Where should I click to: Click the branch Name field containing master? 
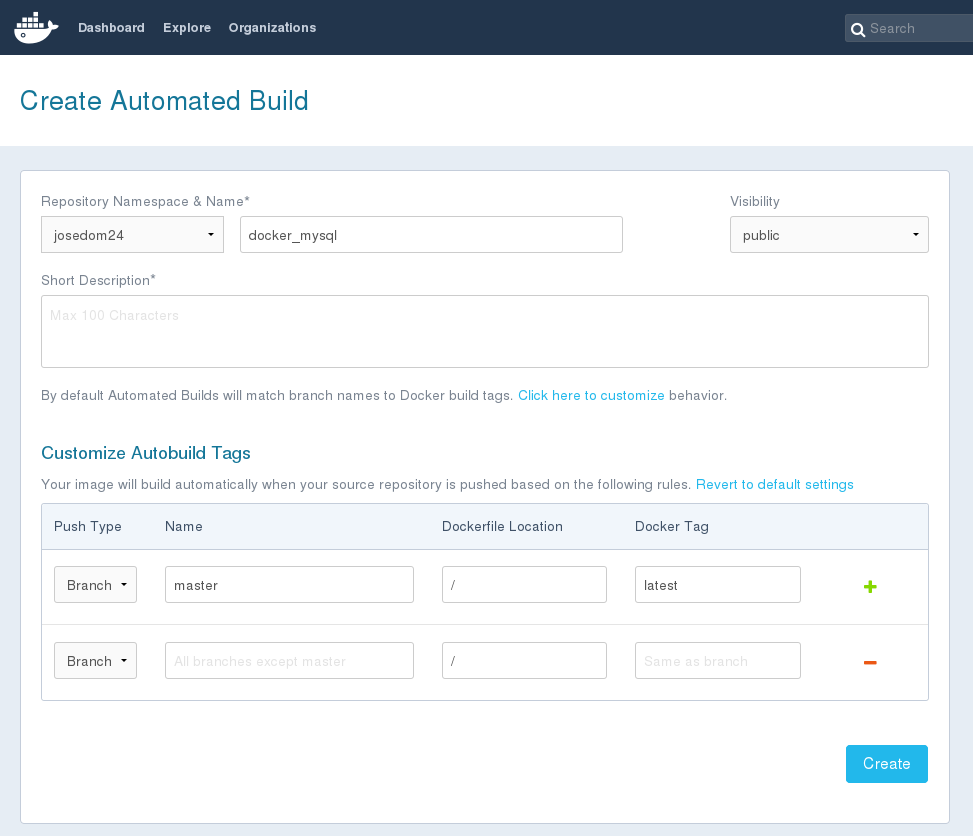pos(289,585)
